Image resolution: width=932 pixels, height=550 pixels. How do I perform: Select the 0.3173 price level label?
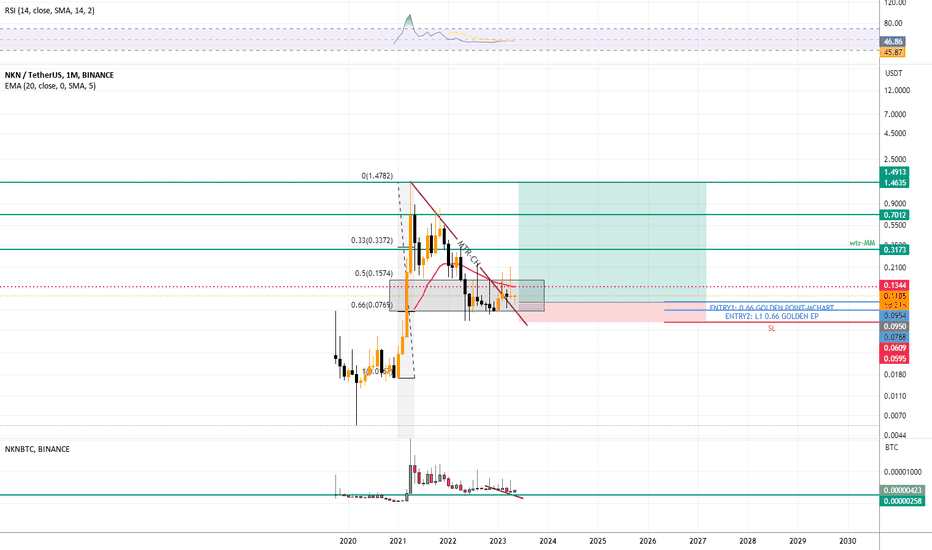894,250
